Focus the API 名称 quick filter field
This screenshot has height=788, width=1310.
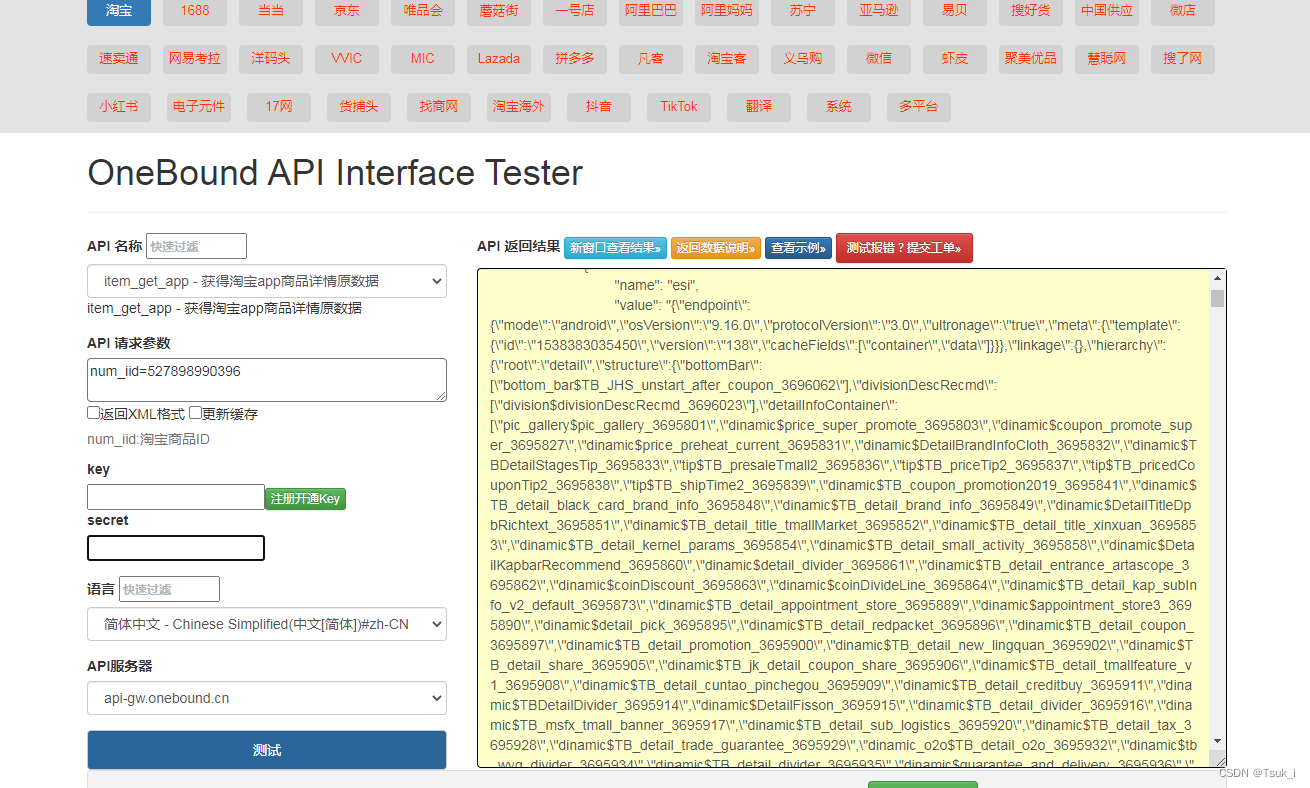point(196,246)
